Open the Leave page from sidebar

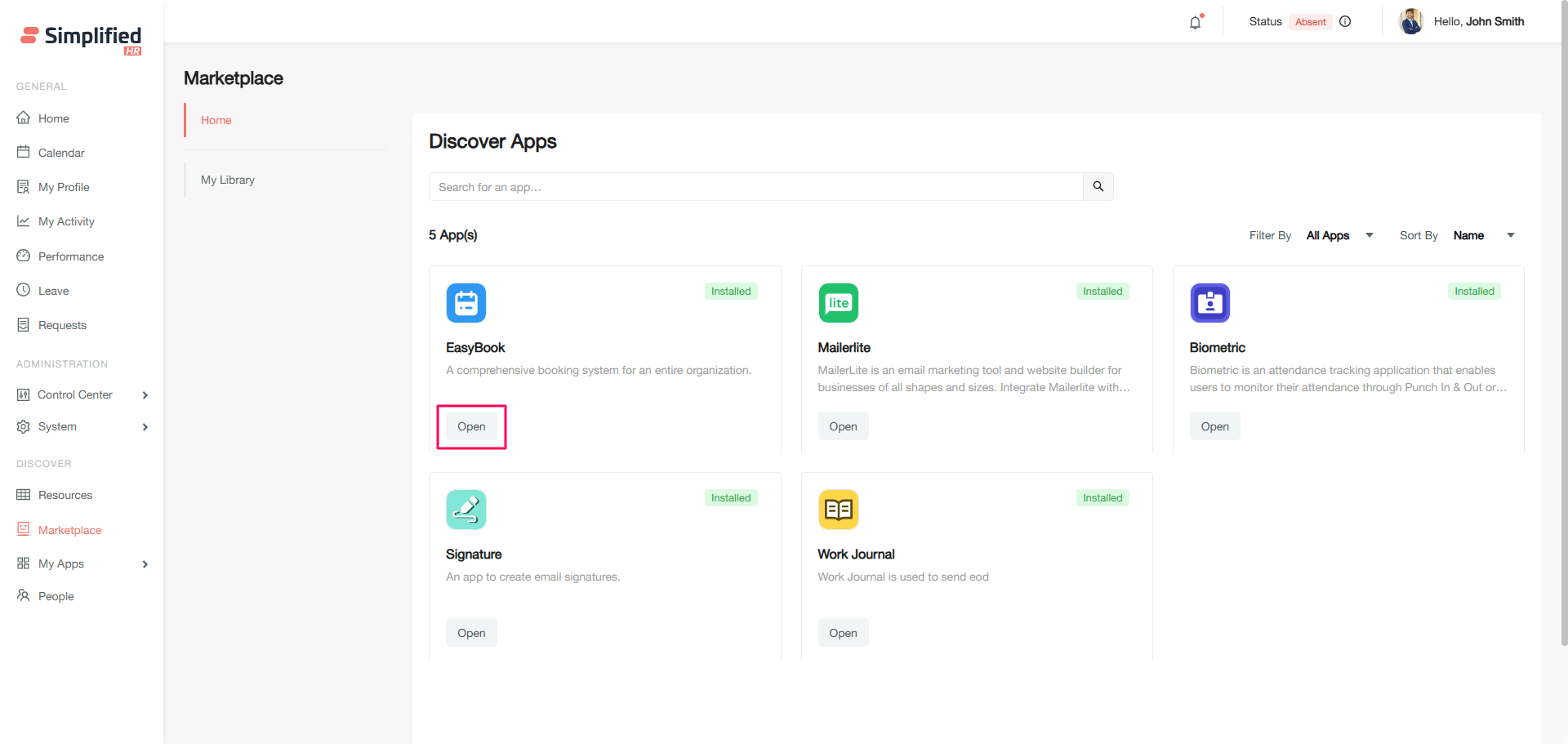(x=53, y=291)
